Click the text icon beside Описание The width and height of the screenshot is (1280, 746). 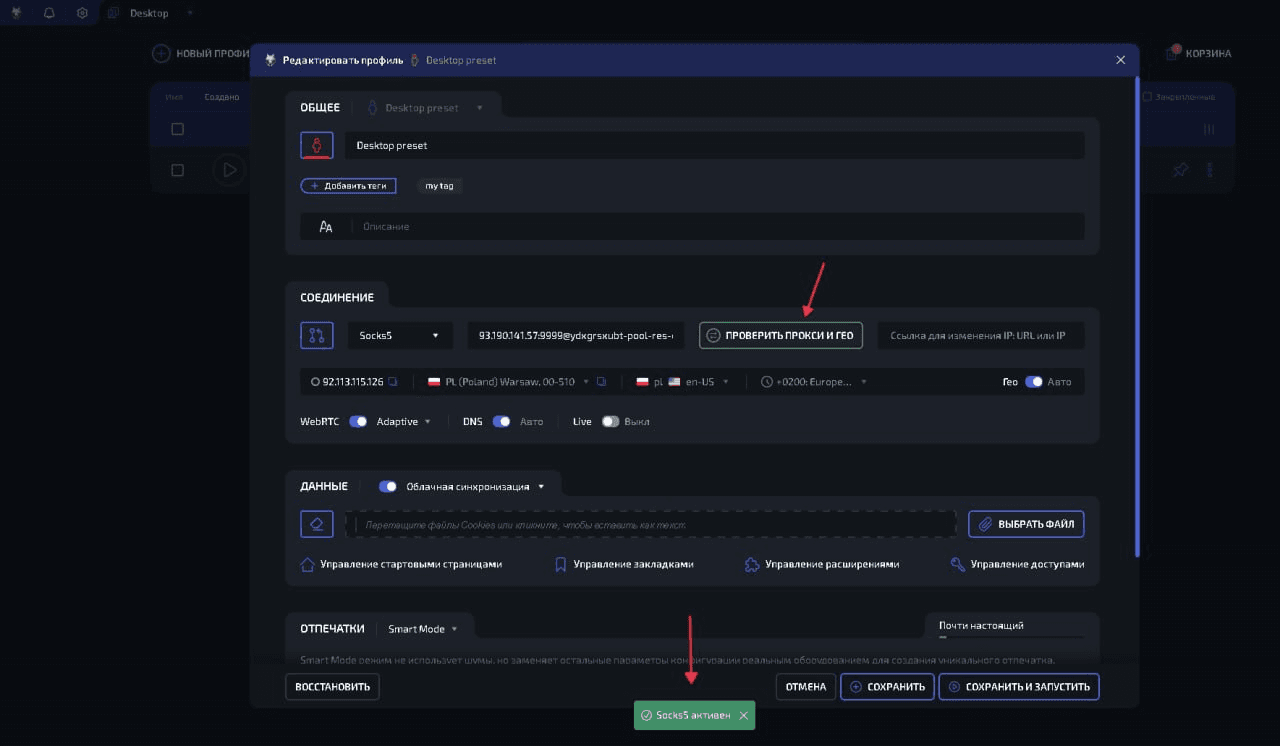pyautogui.click(x=326, y=226)
